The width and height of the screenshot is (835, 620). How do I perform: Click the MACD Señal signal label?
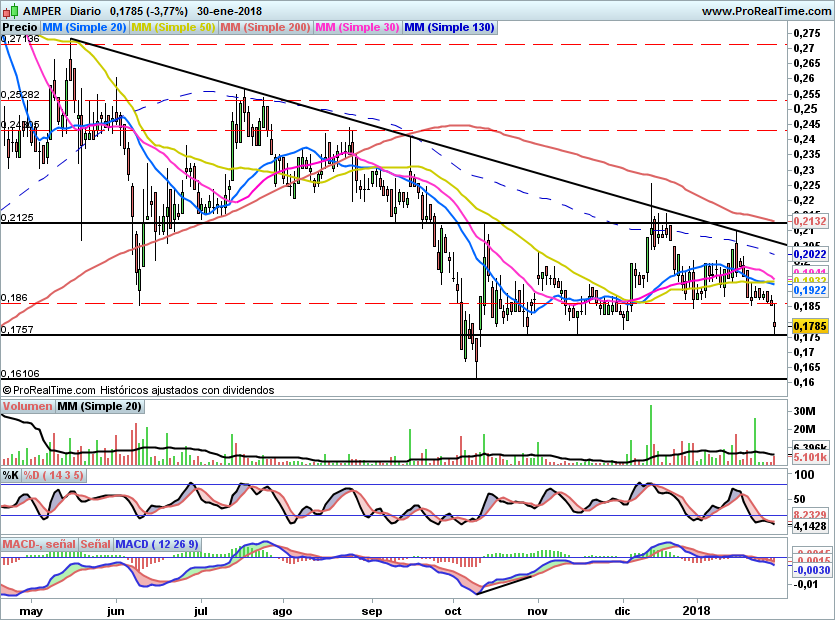point(95,544)
